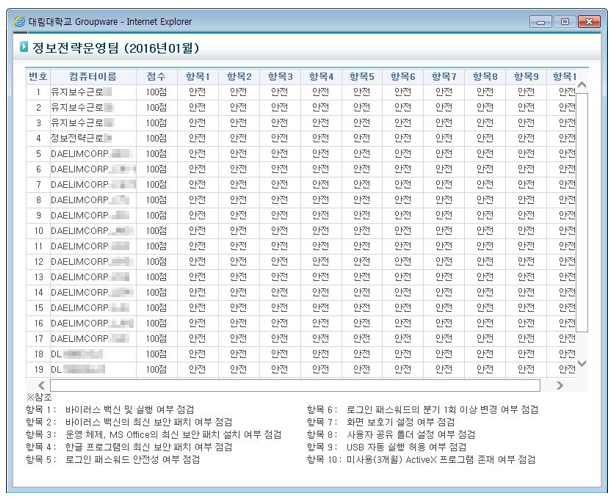Click the 컴퓨터이름 column header
Image resolution: width=610 pixels, height=499 pixels.
[x=93, y=76]
